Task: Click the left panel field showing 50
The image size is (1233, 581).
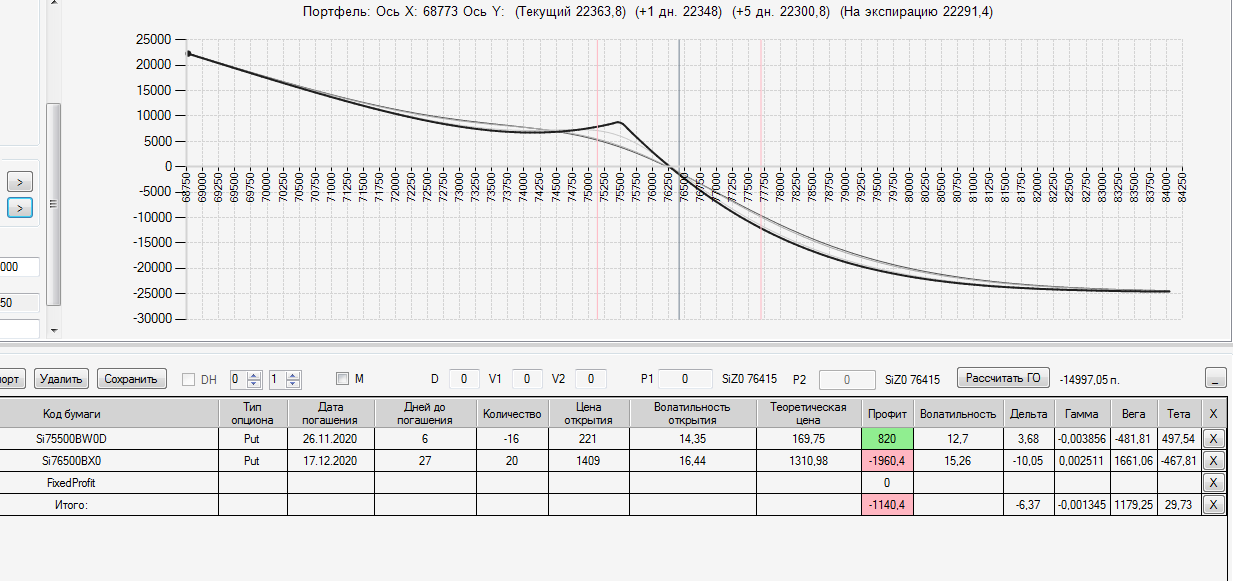Action: point(20,303)
